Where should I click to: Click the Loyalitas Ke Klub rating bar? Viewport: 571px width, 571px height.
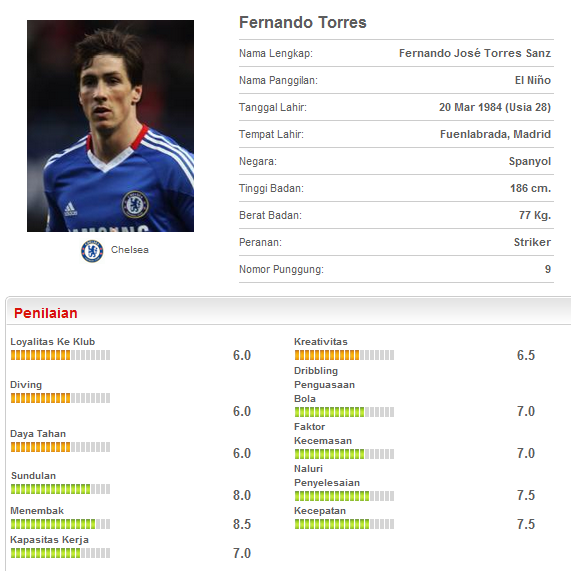point(60,355)
